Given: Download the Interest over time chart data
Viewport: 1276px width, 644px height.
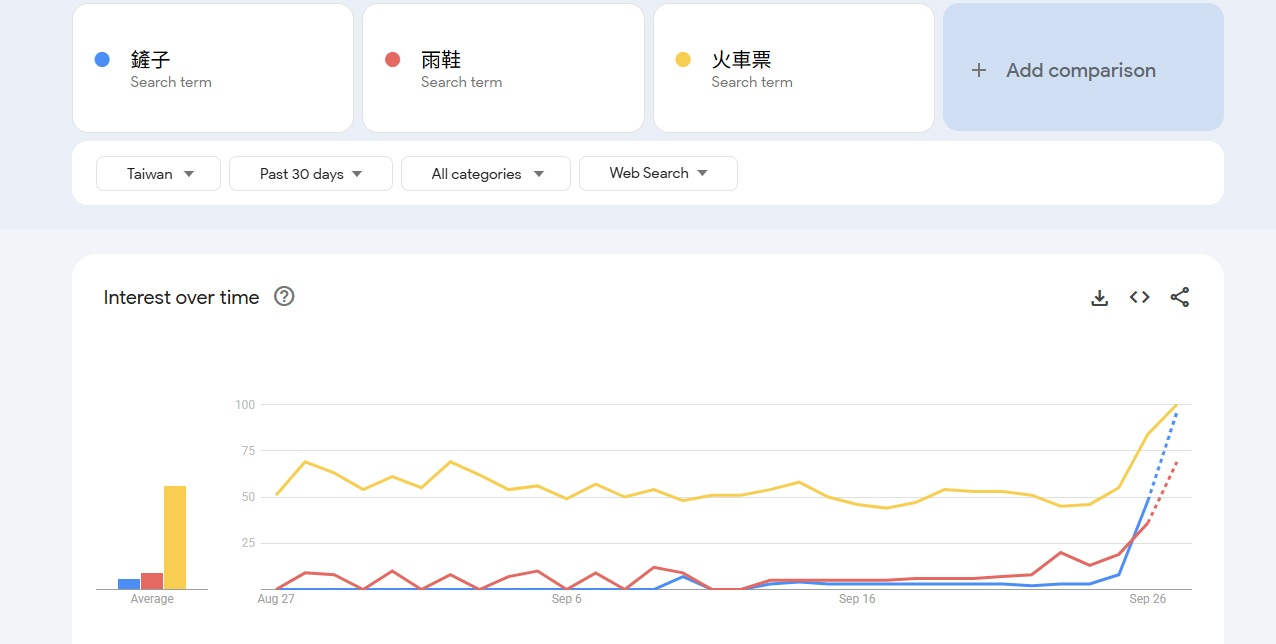Looking at the screenshot, I should (x=1099, y=298).
